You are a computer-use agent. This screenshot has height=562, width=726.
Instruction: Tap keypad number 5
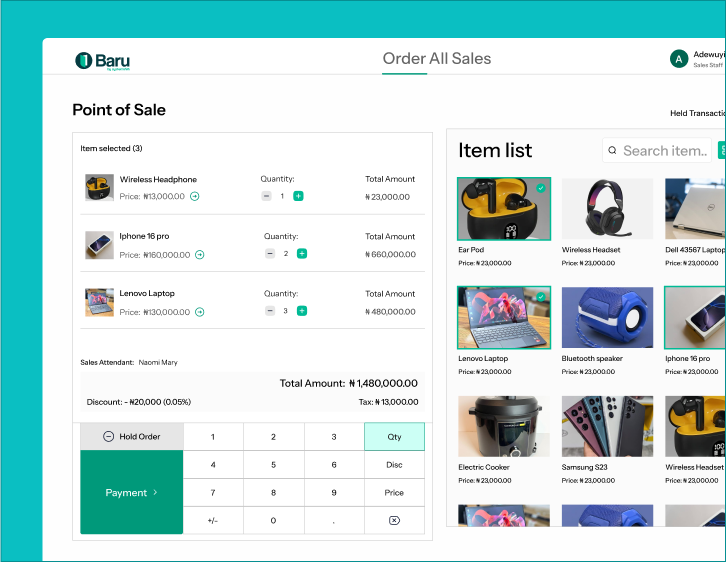[274, 465]
